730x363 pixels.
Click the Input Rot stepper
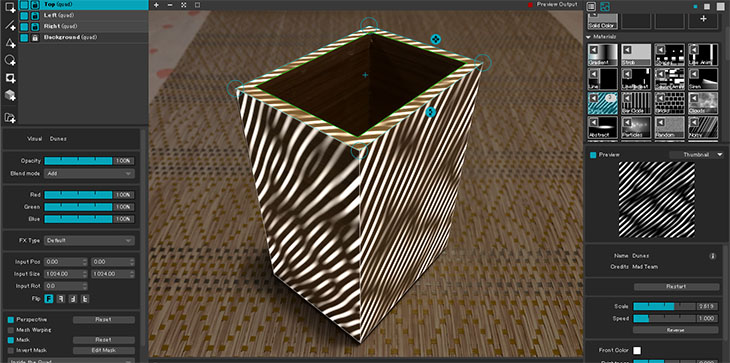(84, 286)
